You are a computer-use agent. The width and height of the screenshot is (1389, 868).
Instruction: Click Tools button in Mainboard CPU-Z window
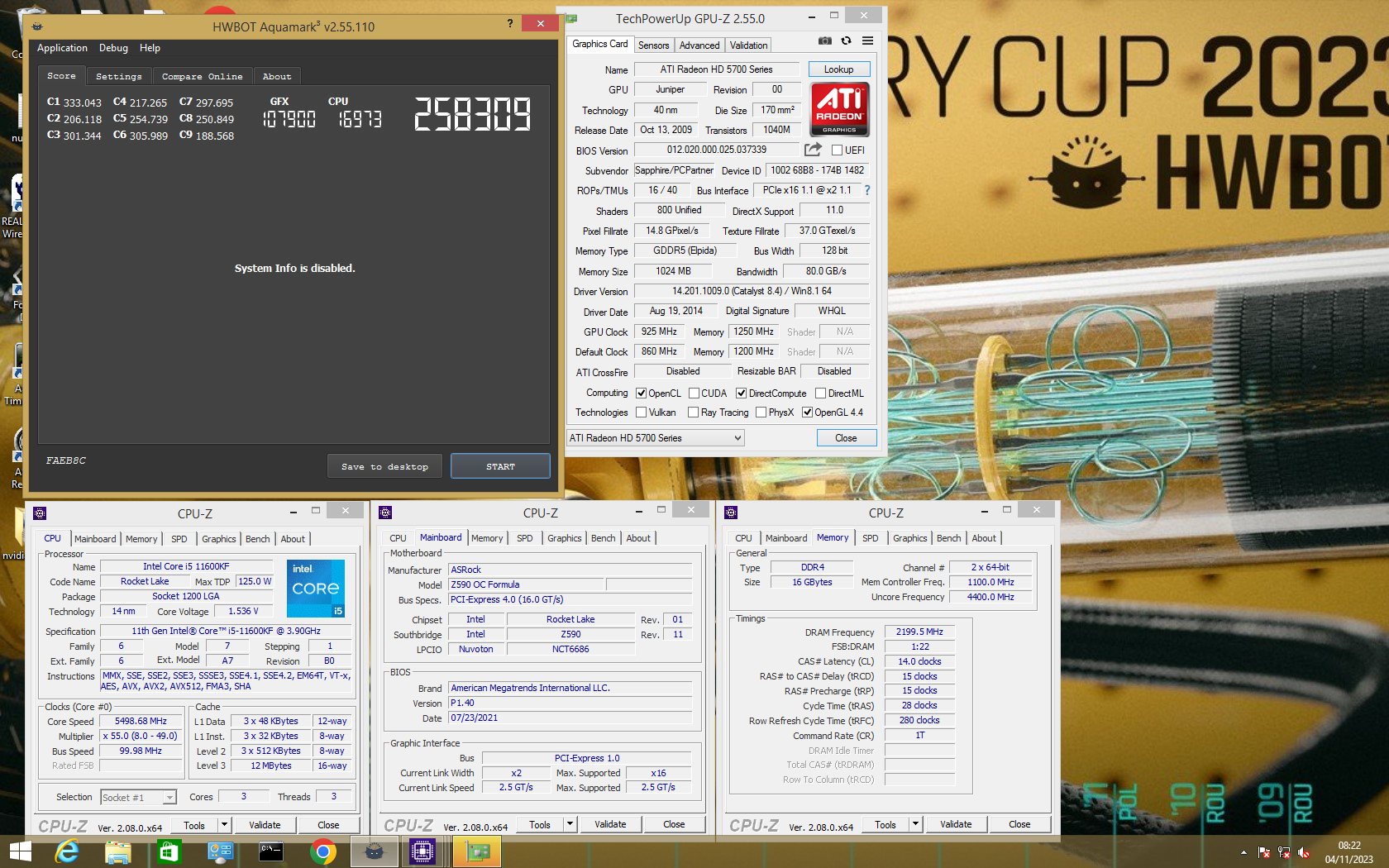[540, 825]
